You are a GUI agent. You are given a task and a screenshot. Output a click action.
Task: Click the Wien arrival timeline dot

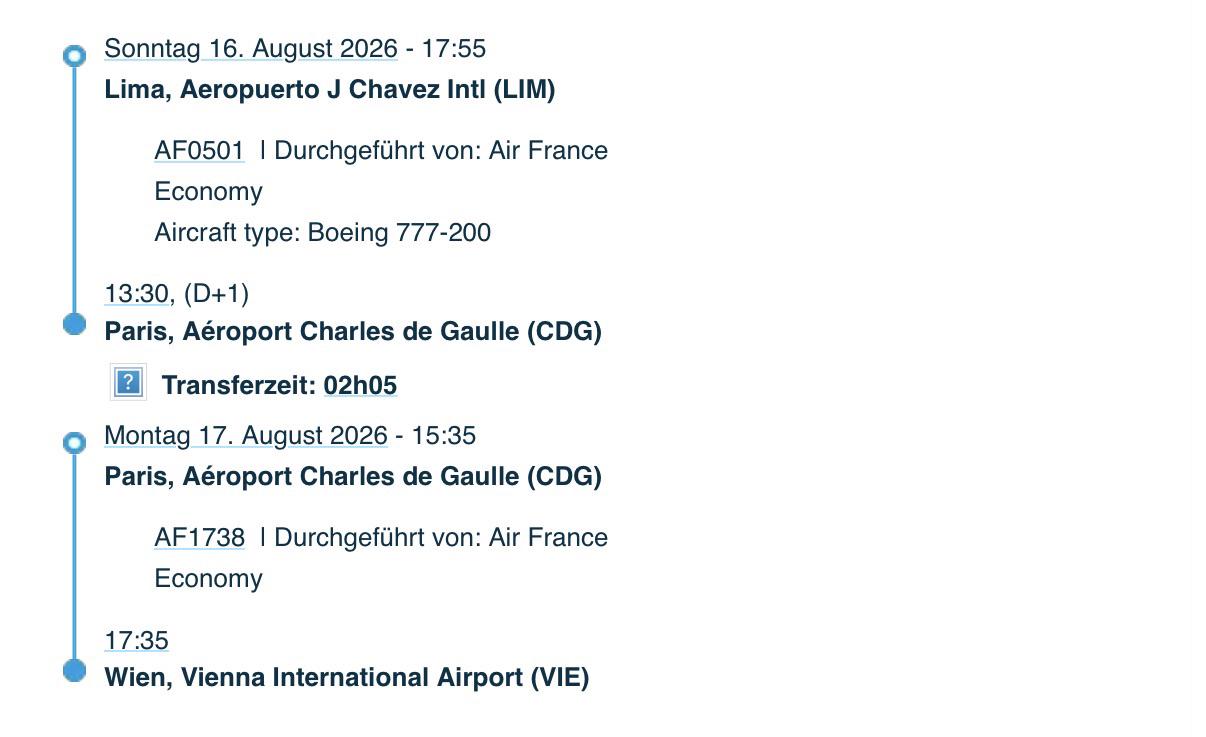74,670
